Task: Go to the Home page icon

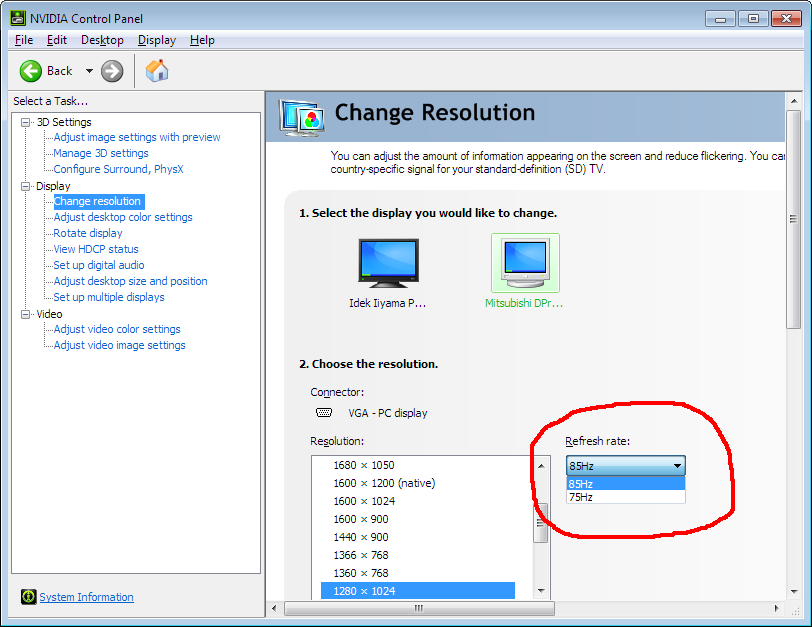Action: tap(157, 71)
